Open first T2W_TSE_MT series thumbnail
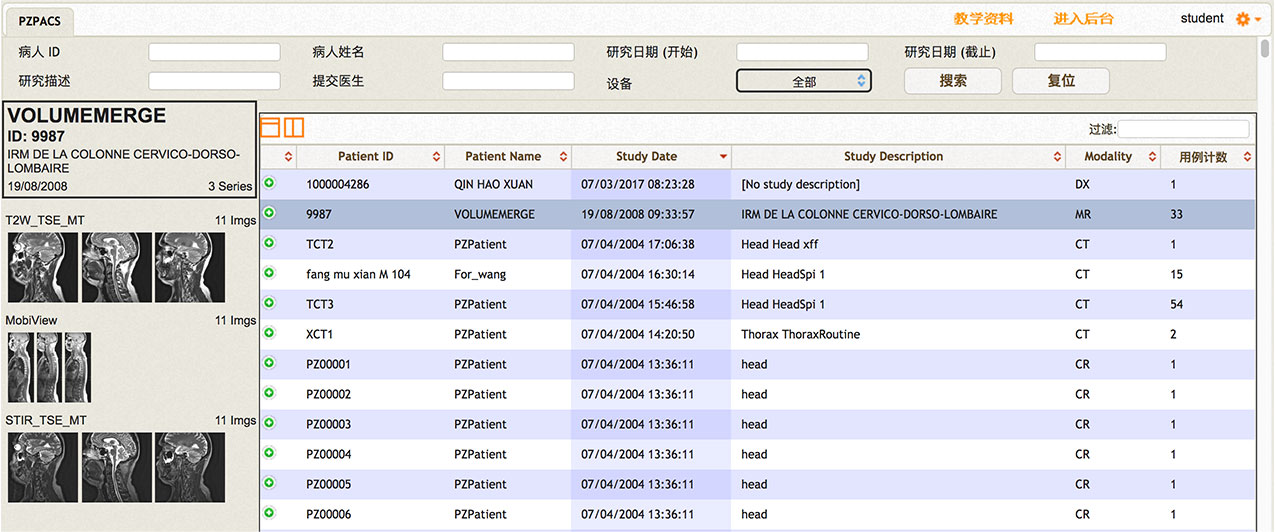This screenshot has width=1275, height=532. (43, 268)
